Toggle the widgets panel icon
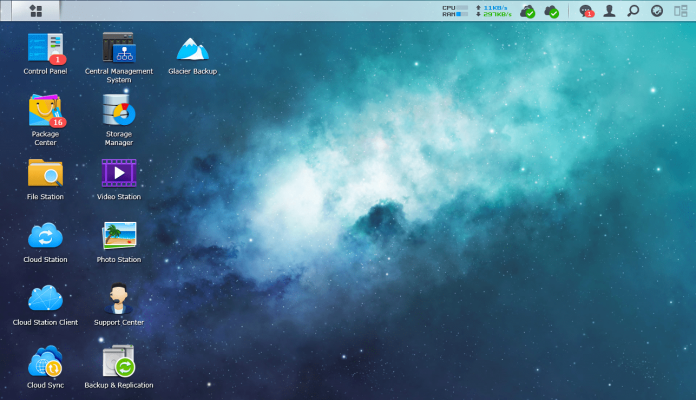 pos(680,11)
